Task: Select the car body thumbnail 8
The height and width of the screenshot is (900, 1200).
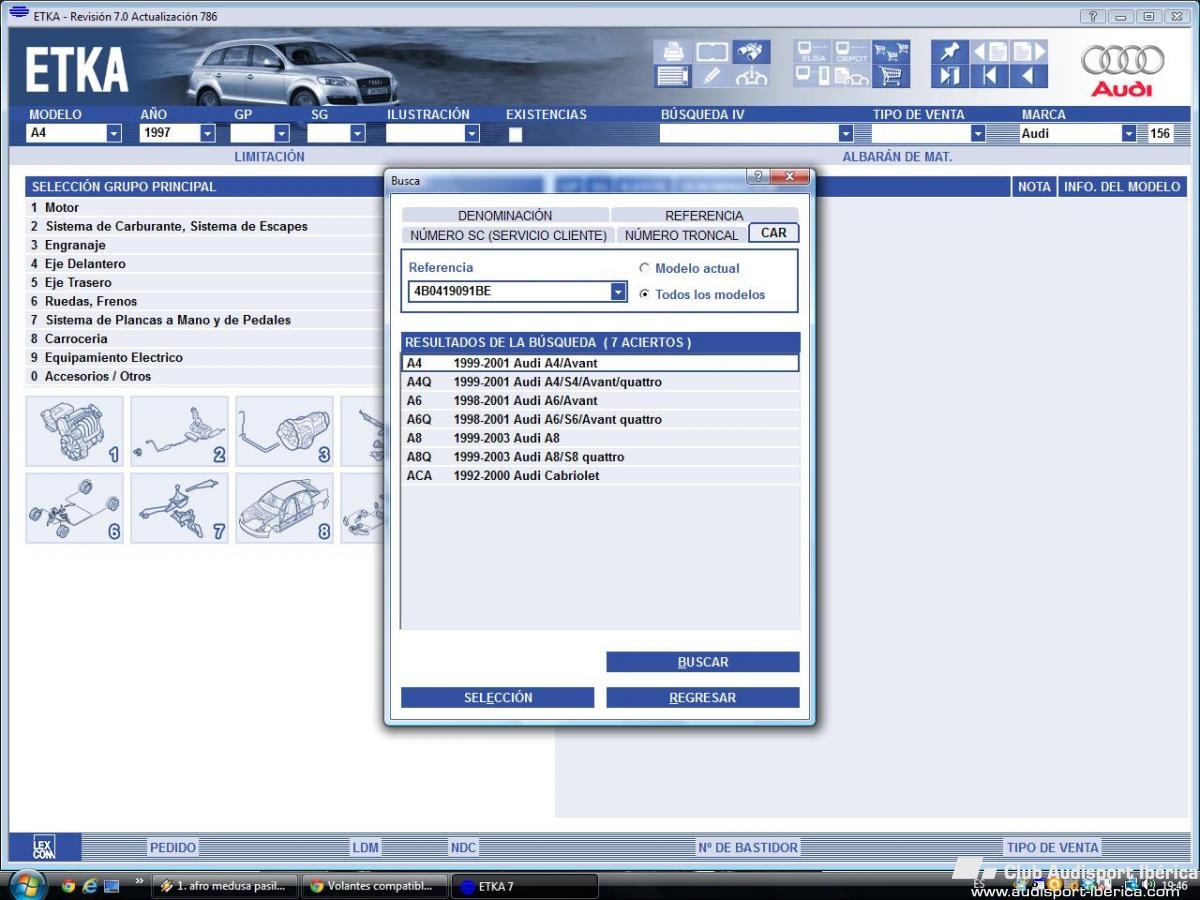Action: [285, 508]
